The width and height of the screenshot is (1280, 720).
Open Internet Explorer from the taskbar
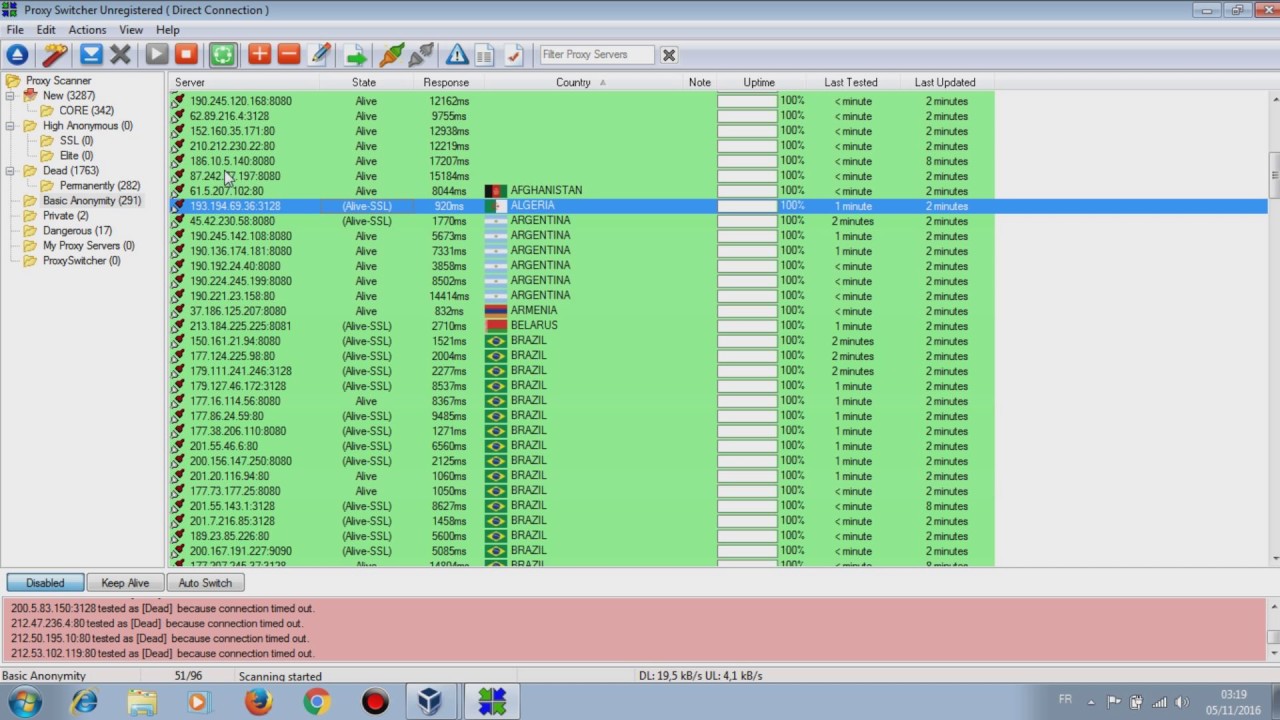pyautogui.click(x=84, y=702)
